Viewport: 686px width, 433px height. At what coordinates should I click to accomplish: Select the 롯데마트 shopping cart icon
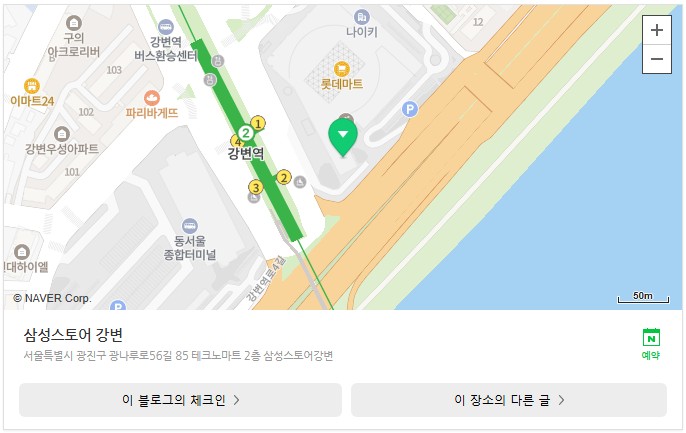coord(341,69)
